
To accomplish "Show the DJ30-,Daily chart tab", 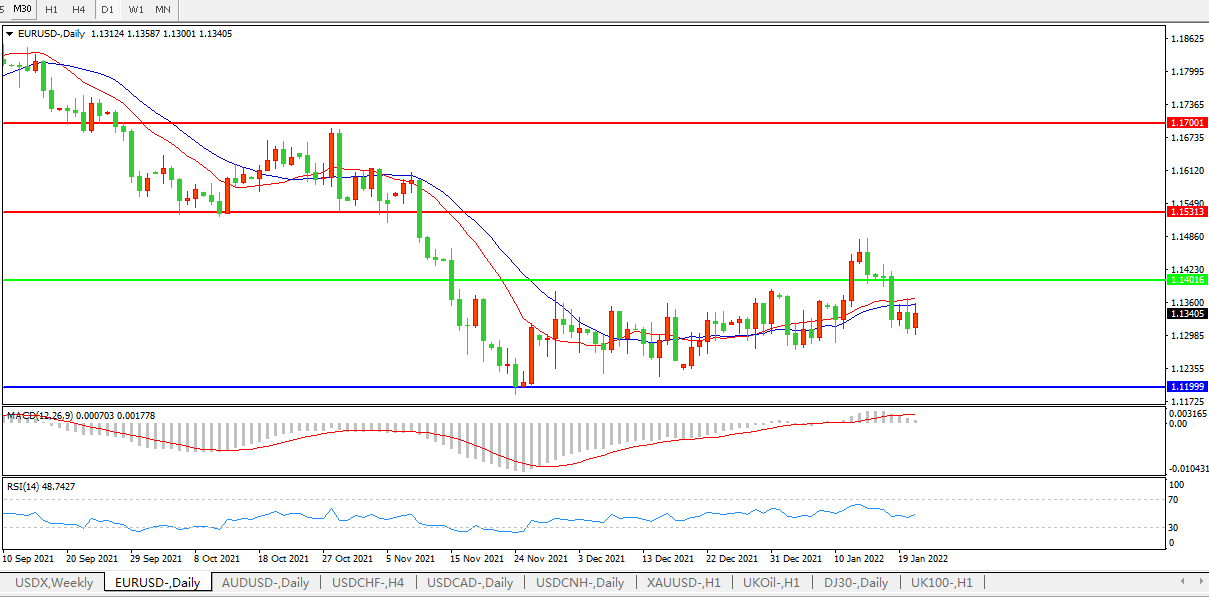I will tap(855, 582).
